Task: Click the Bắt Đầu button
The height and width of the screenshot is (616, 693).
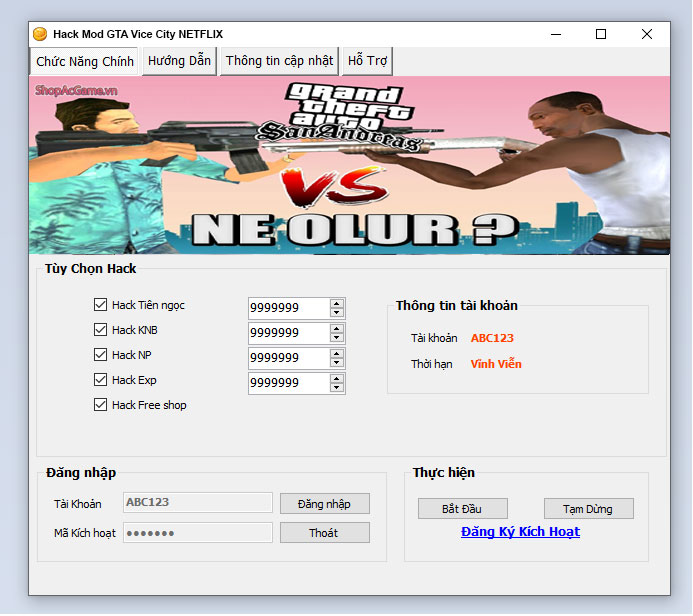Action: (x=462, y=509)
